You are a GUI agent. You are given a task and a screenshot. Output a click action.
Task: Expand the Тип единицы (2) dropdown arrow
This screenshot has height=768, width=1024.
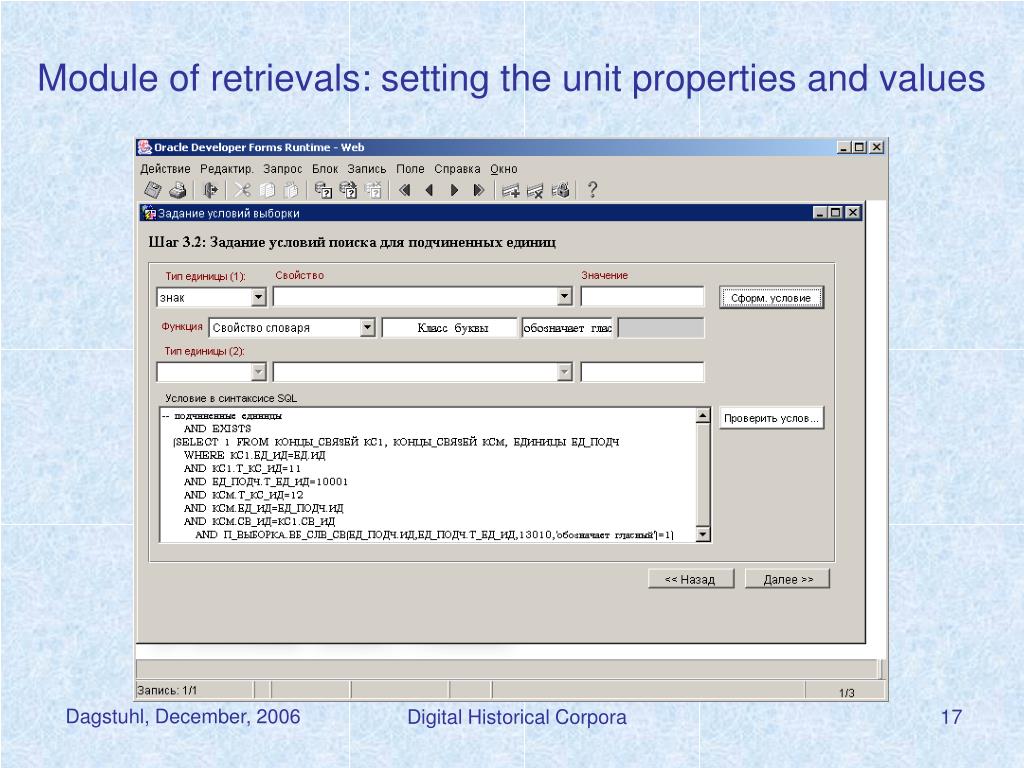click(x=259, y=372)
